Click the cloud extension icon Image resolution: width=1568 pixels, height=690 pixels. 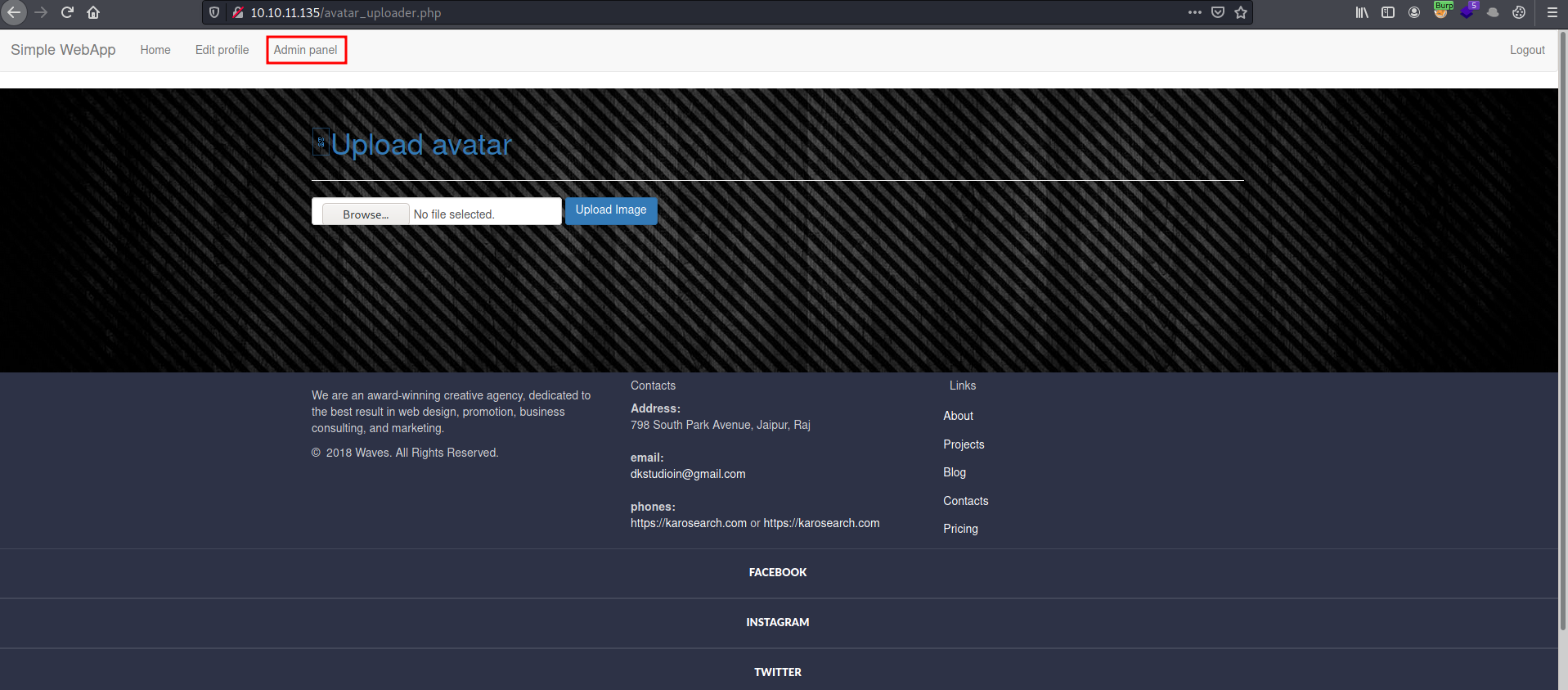[1493, 12]
